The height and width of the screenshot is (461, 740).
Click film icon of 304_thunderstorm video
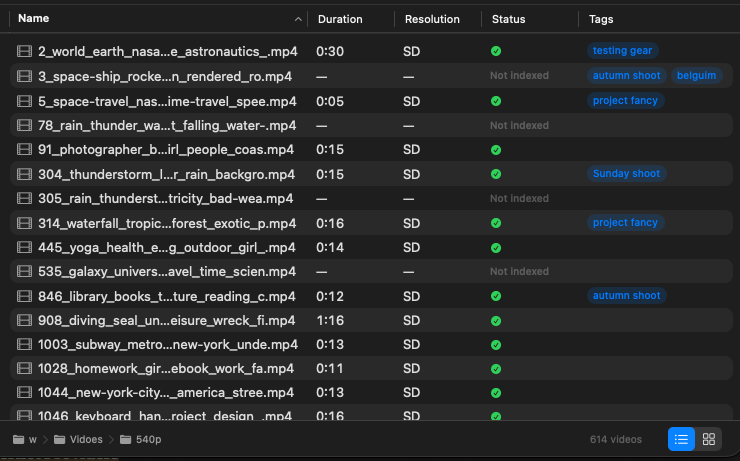pyautogui.click(x=25, y=174)
